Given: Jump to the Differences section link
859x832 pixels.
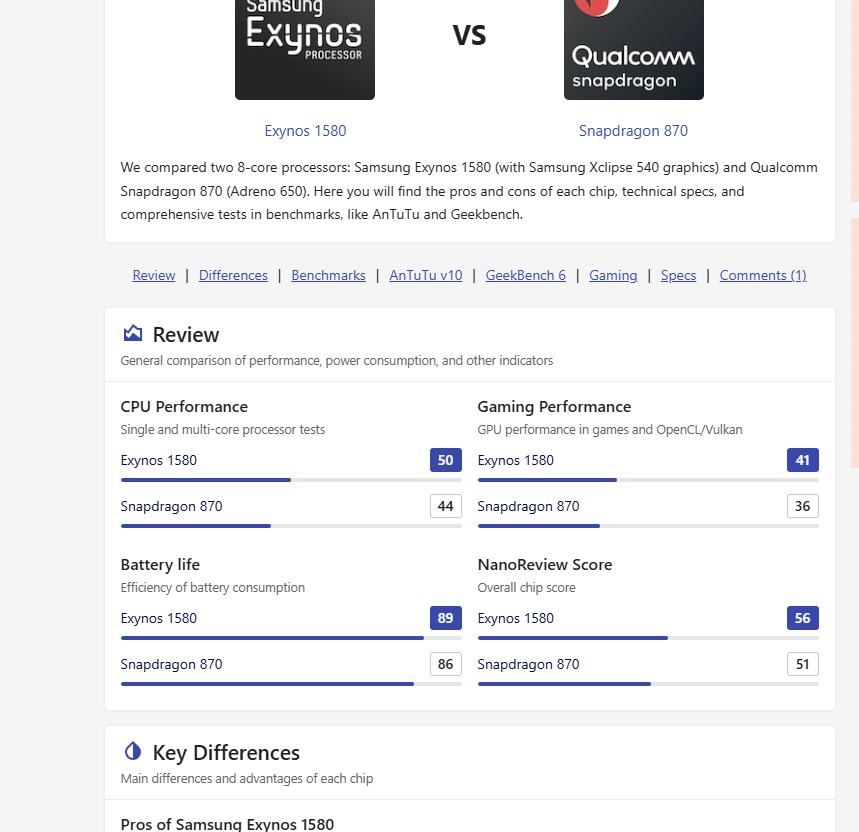Looking at the screenshot, I should coord(233,275).
